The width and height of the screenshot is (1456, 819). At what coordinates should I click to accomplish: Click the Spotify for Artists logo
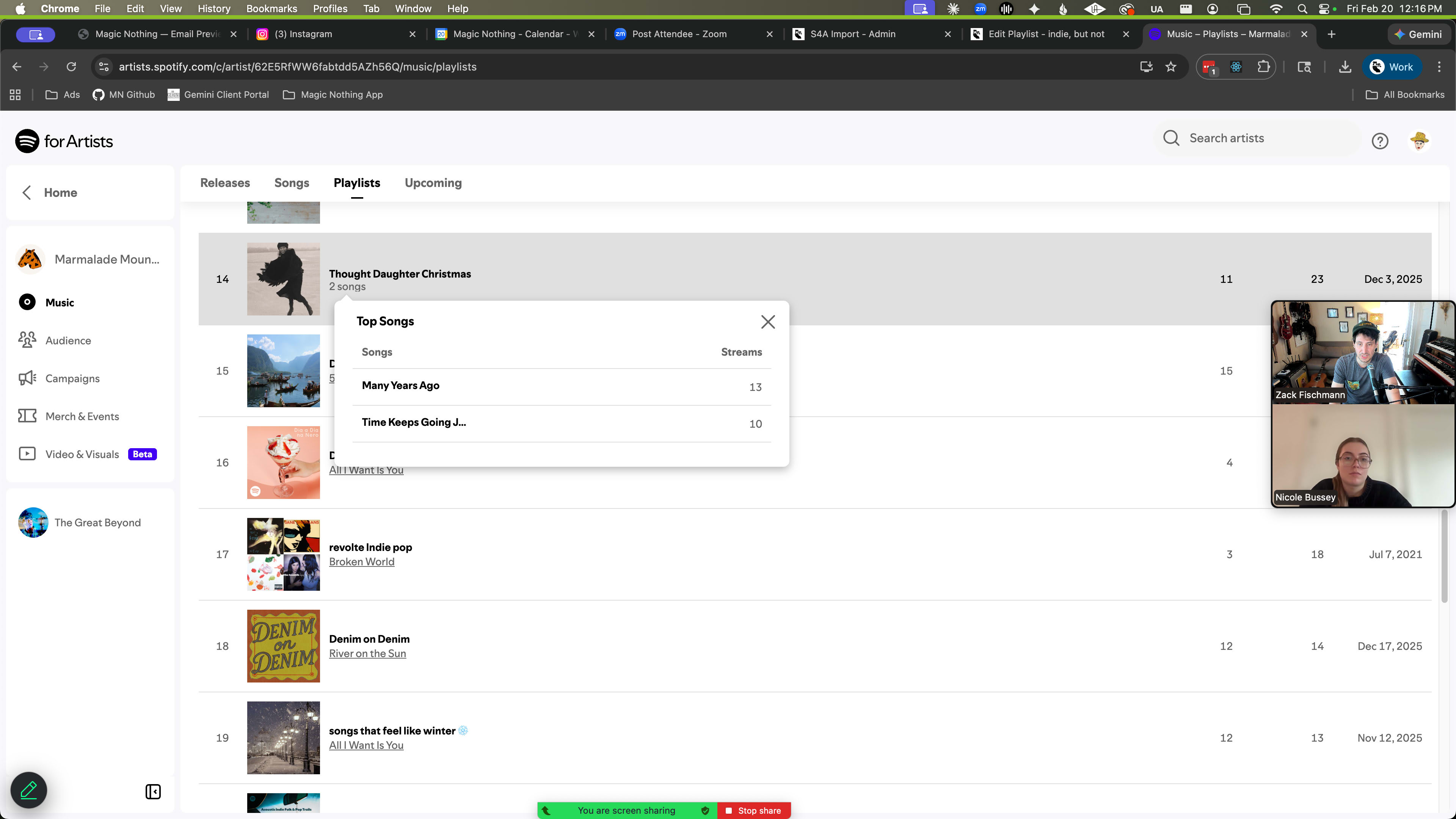[64, 141]
